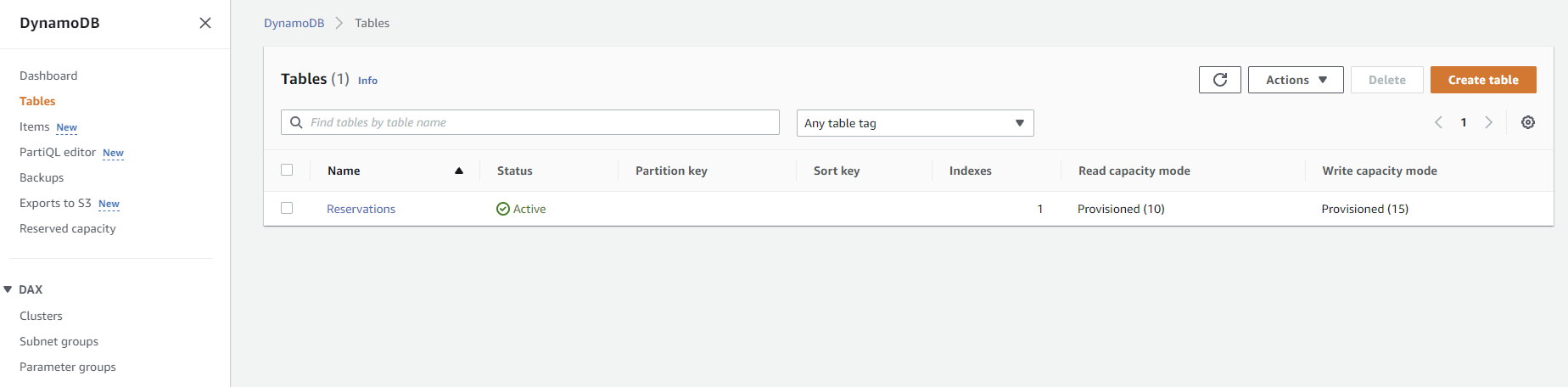1568x387 pixels.
Task: Sort tables by Name arrow icon
Action: coord(459,171)
